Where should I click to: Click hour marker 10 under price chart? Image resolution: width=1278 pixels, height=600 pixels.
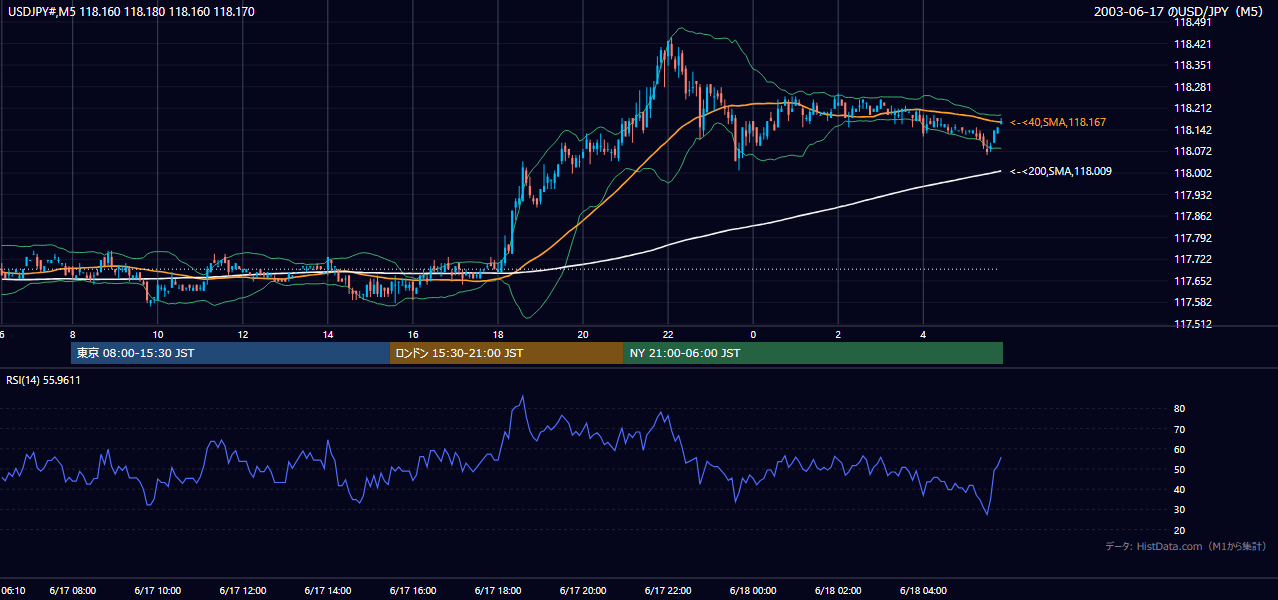point(157,334)
